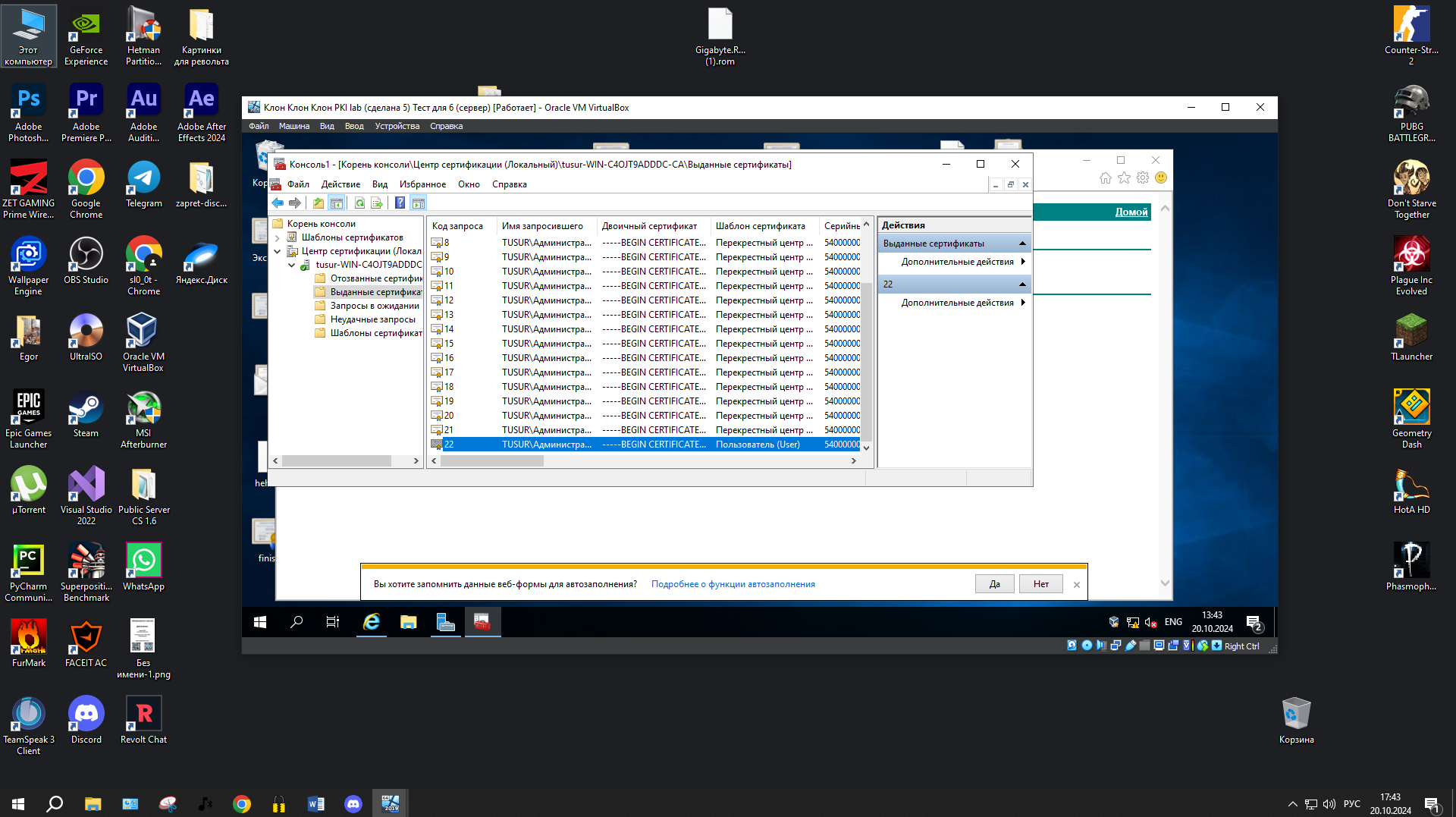Image resolution: width=1456 pixels, height=817 pixels.
Task: Select Корень консоли in the tree
Action: tap(322, 224)
